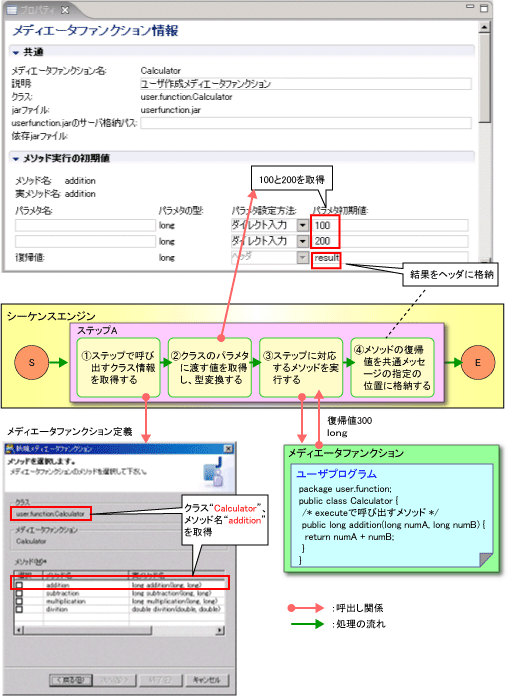Click the mediator function dialog title icon
The width and height of the screenshot is (508, 696).
pos(10,449)
